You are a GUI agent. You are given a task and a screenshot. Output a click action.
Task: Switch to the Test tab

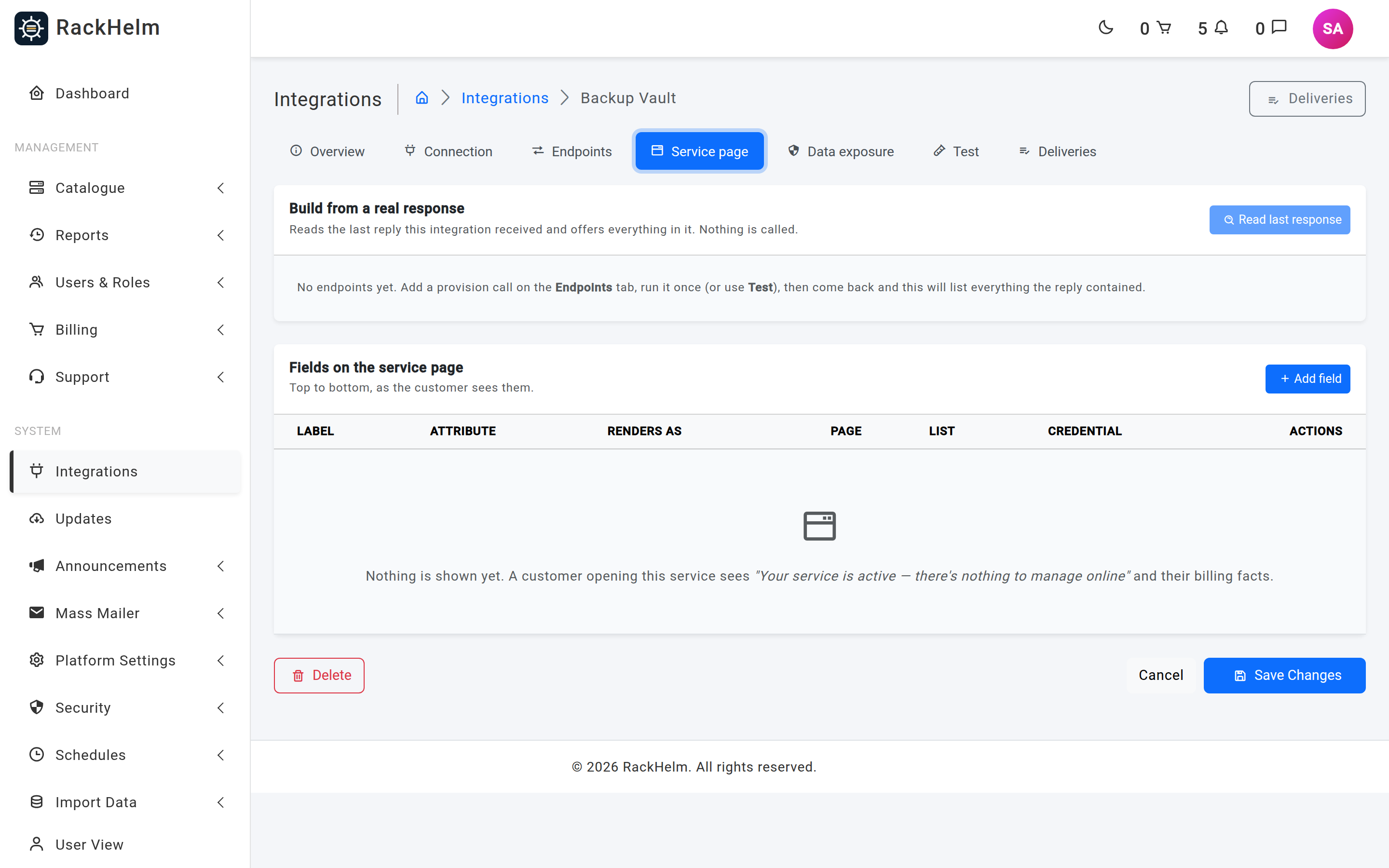pos(955,151)
